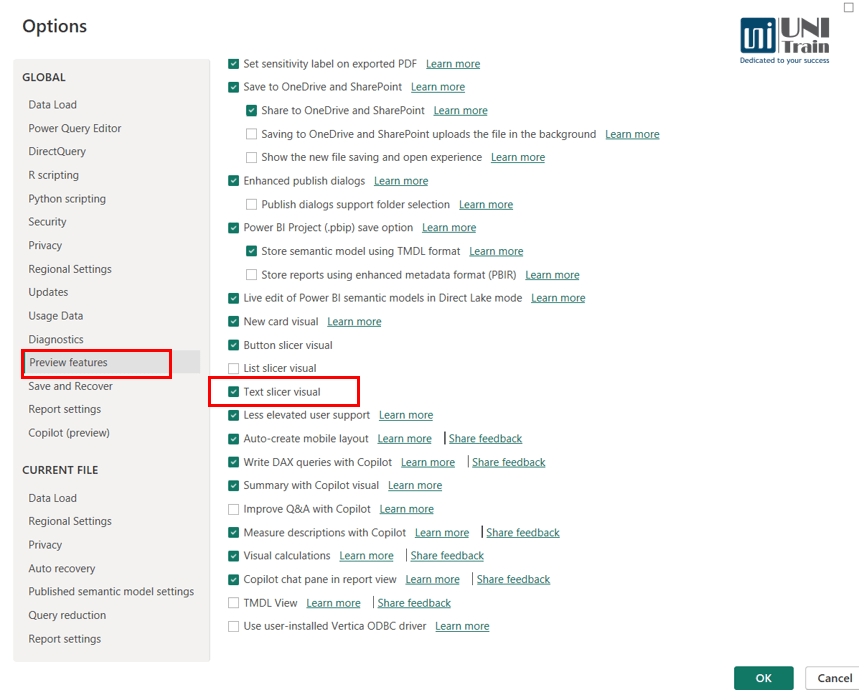Image resolution: width=859 pixels, height=690 pixels.
Task: Share feedback on Auto-create mobile layout
Action: [x=485, y=439]
